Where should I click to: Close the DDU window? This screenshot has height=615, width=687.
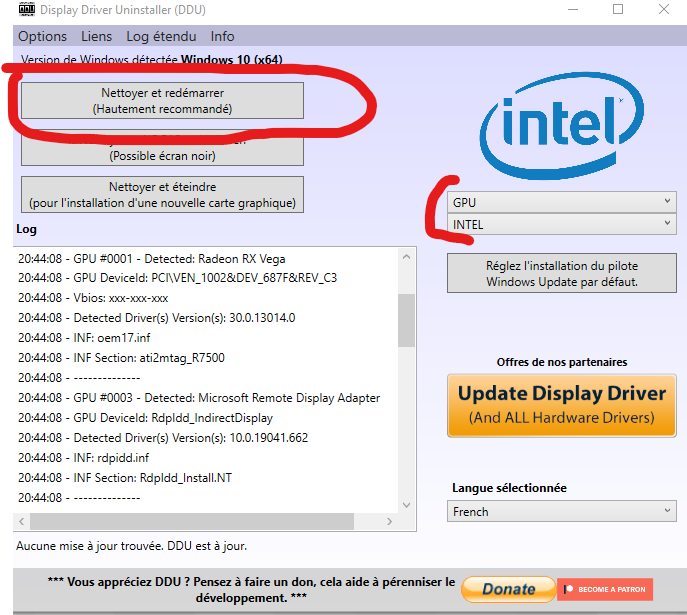664,9
